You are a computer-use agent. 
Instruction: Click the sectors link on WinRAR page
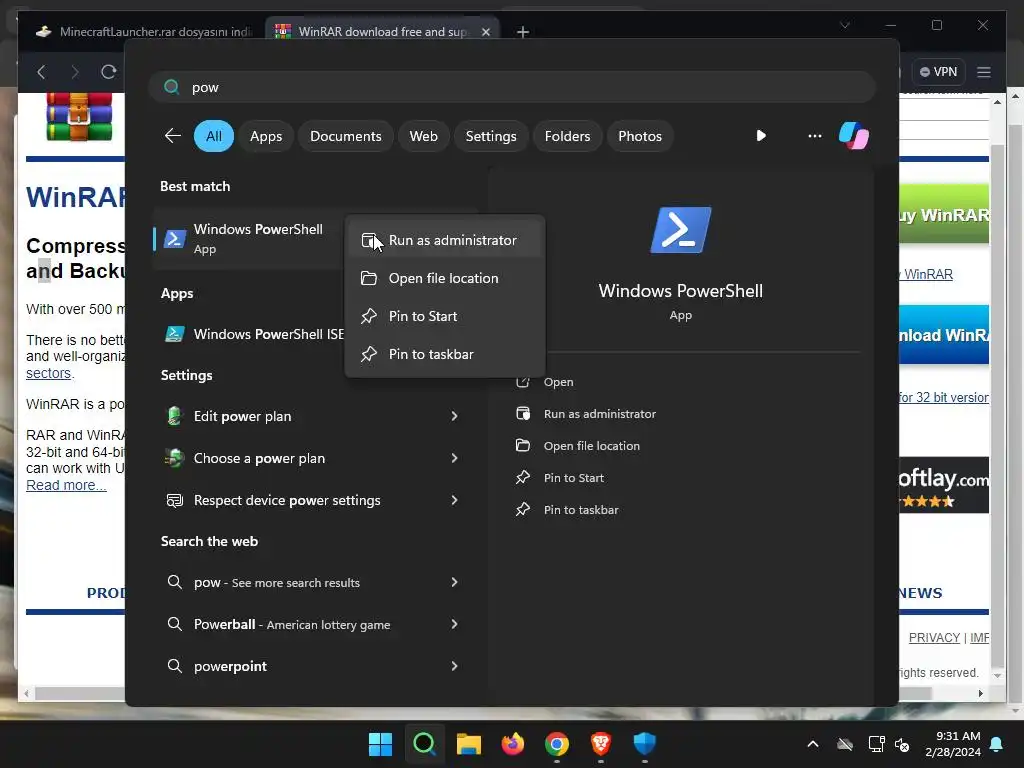tap(49, 373)
